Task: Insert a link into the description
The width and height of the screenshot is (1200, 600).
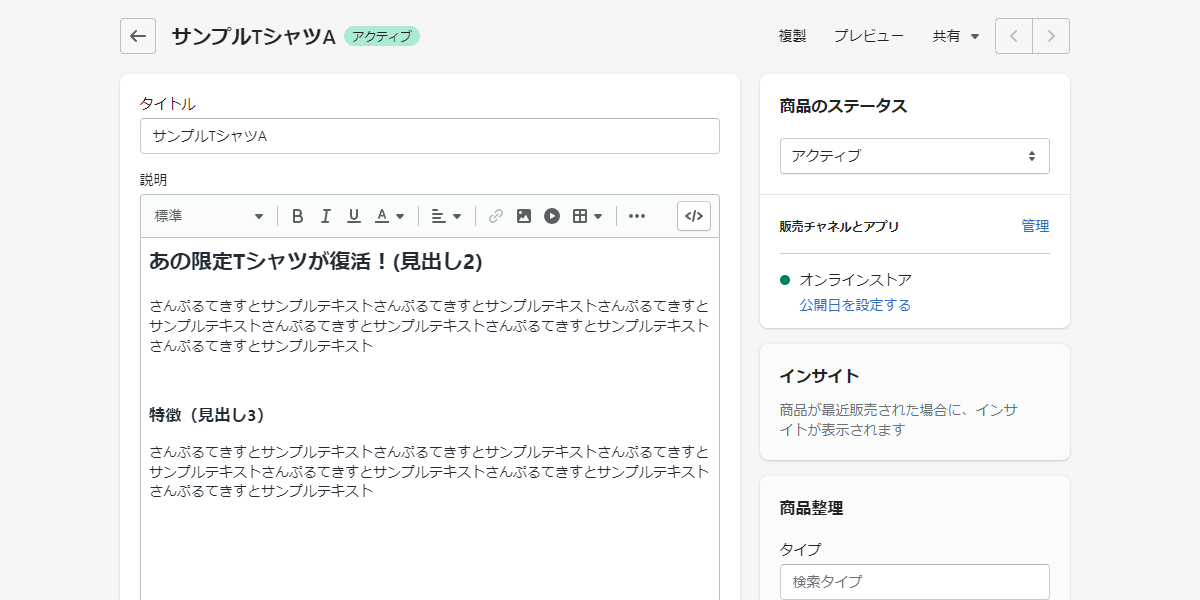Action: (x=496, y=216)
